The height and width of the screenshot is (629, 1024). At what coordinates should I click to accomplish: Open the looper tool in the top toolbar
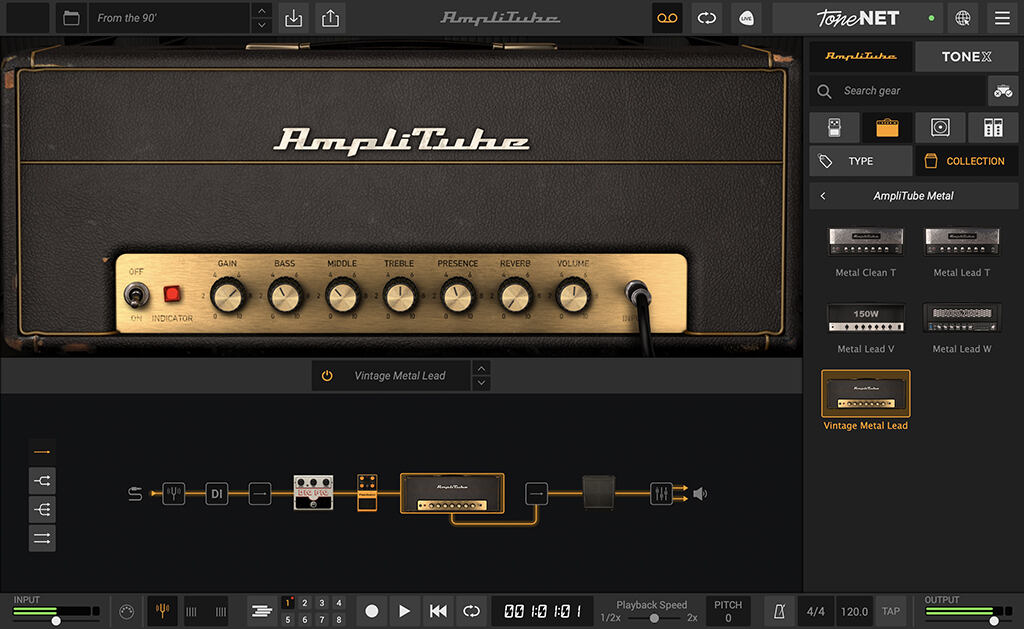coord(667,18)
